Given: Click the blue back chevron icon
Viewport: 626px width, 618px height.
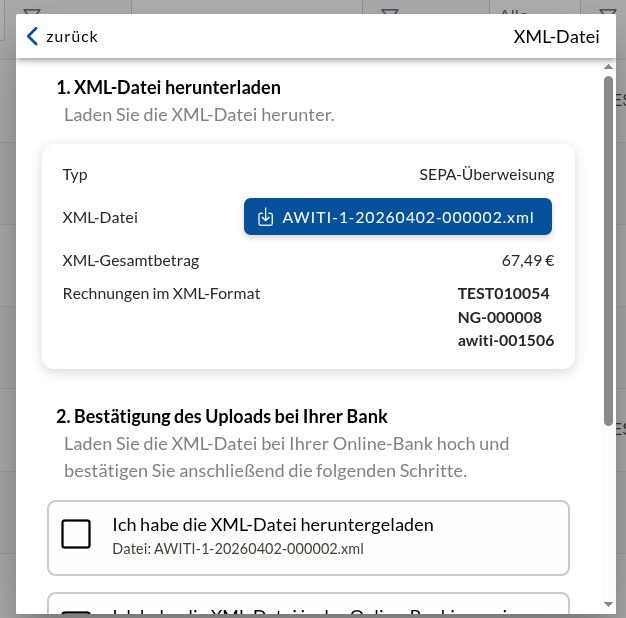Looking at the screenshot, I should pyautogui.click(x=32, y=36).
